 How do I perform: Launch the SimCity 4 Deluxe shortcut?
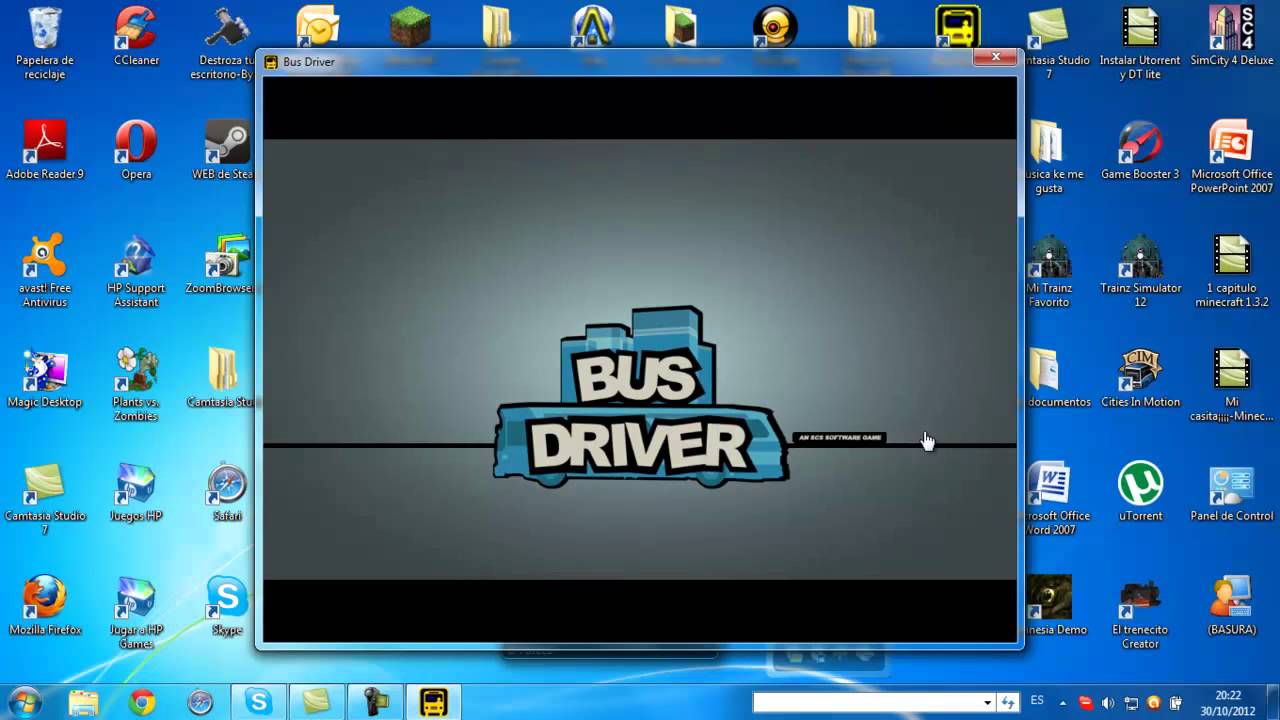1232,36
